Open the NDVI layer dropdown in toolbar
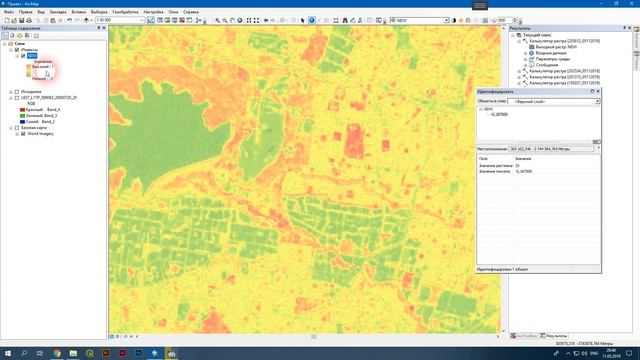The width and height of the screenshot is (640, 360). (447, 20)
